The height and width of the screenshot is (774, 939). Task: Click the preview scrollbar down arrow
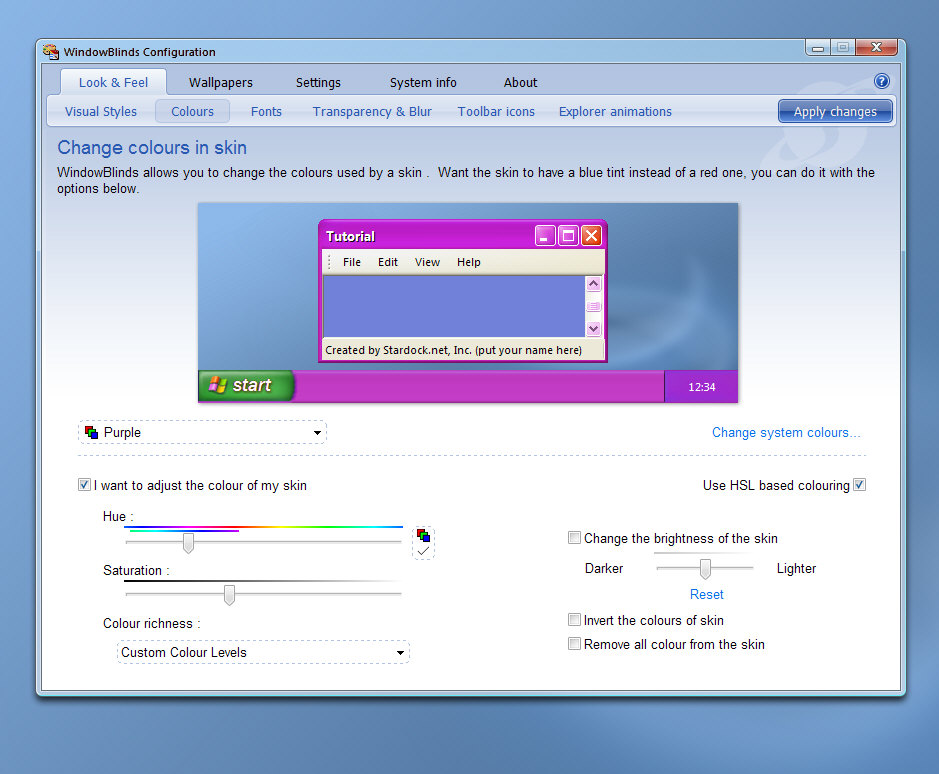[x=593, y=328]
